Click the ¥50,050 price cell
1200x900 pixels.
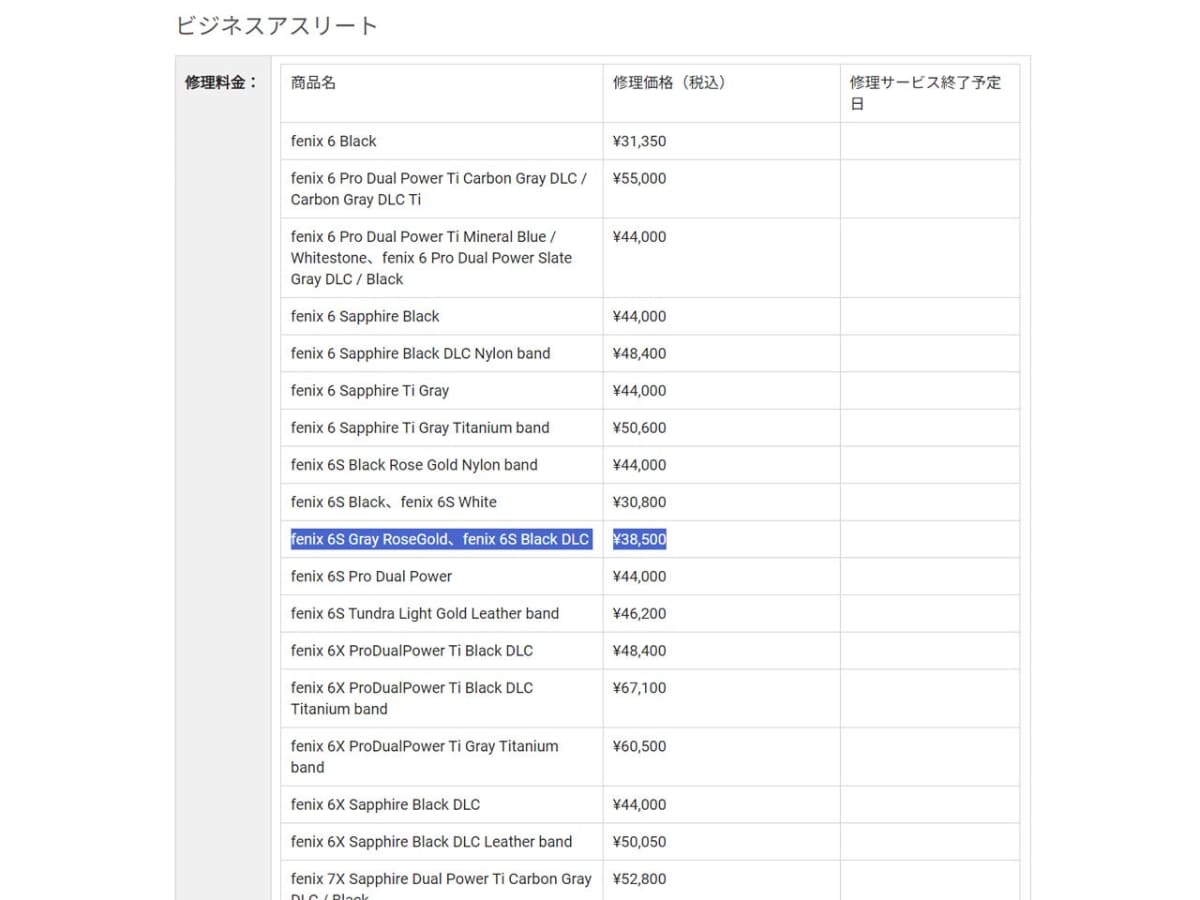[639, 841]
